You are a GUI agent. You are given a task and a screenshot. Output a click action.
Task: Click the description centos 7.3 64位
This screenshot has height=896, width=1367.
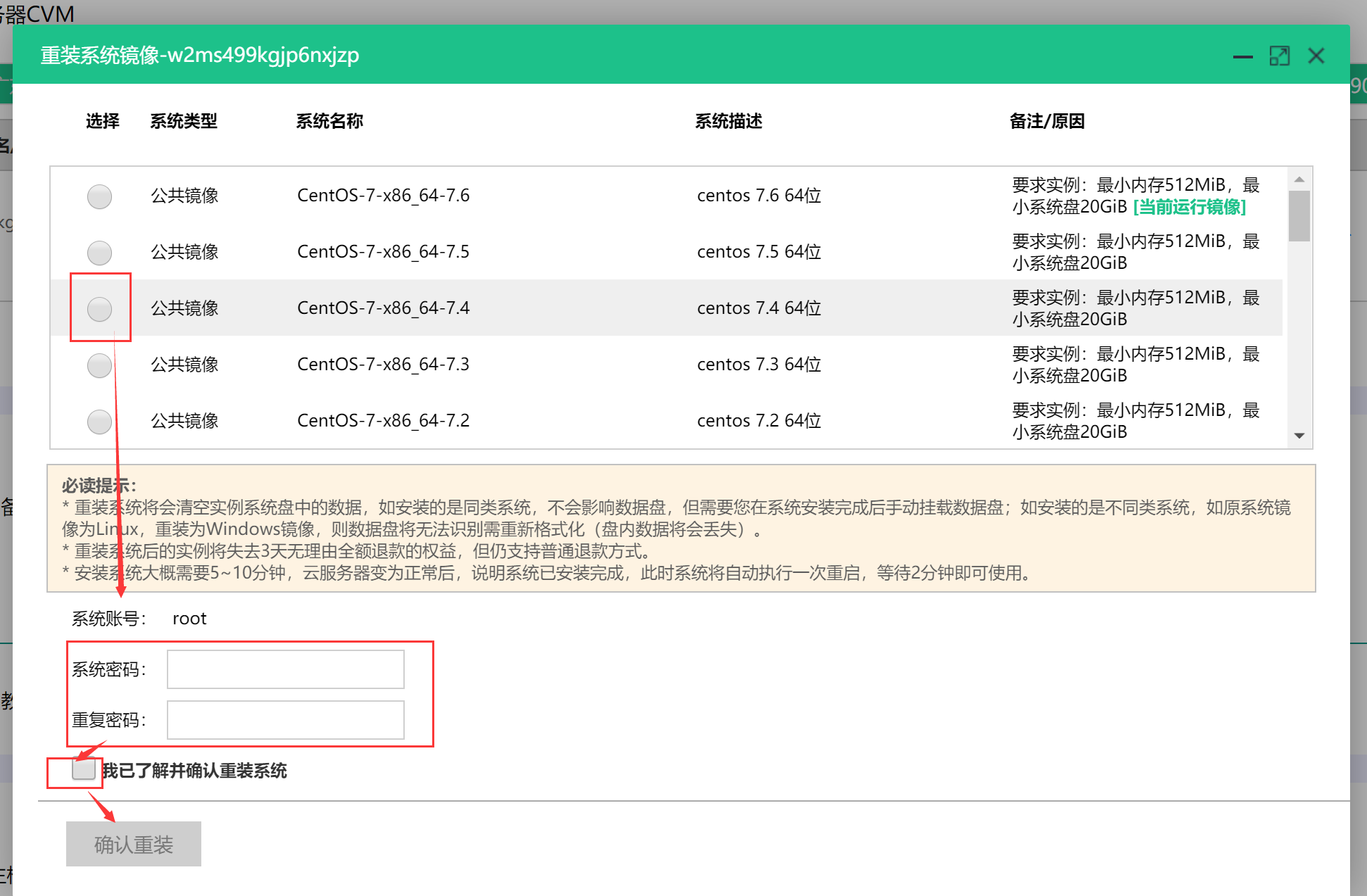(x=760, y=365)
